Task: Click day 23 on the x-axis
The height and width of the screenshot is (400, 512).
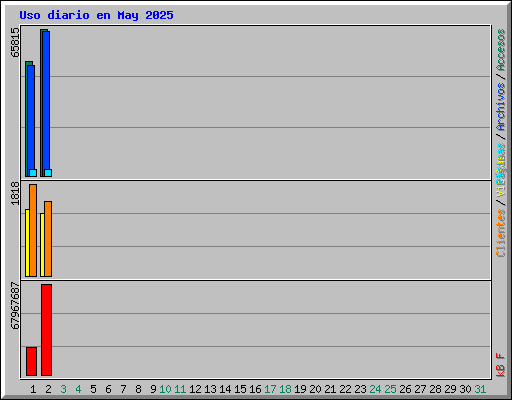Action: [360, 389]
